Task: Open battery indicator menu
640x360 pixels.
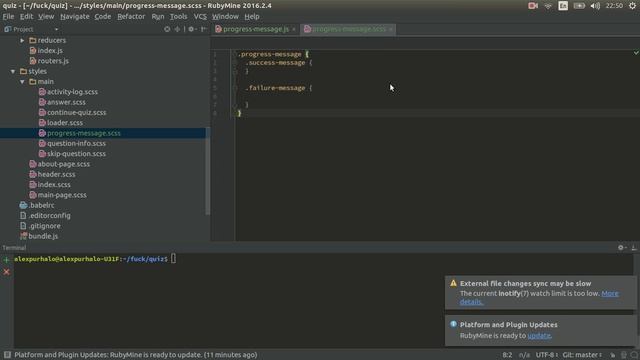Action: [x=579, y=6]
